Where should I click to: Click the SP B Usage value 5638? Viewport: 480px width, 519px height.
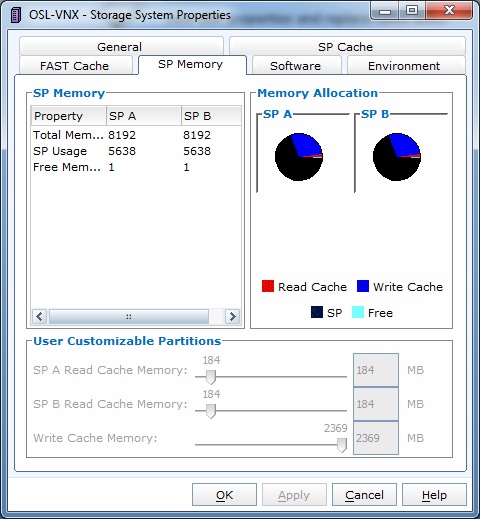(x=197, y=151)
